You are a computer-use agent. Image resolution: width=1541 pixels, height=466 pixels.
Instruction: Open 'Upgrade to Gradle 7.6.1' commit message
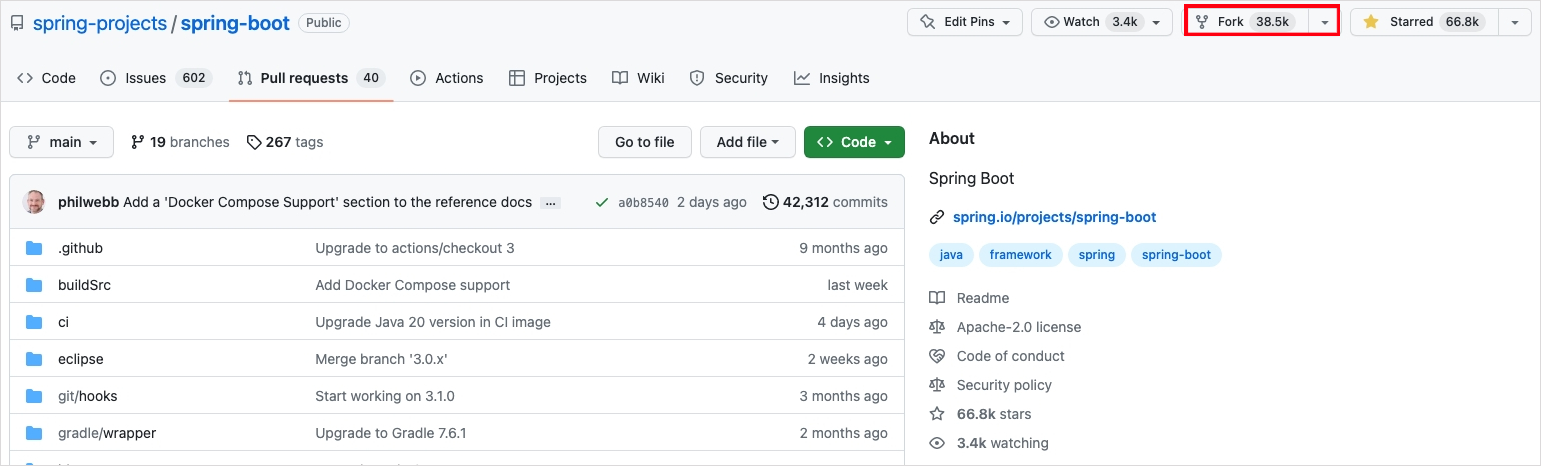391,433
